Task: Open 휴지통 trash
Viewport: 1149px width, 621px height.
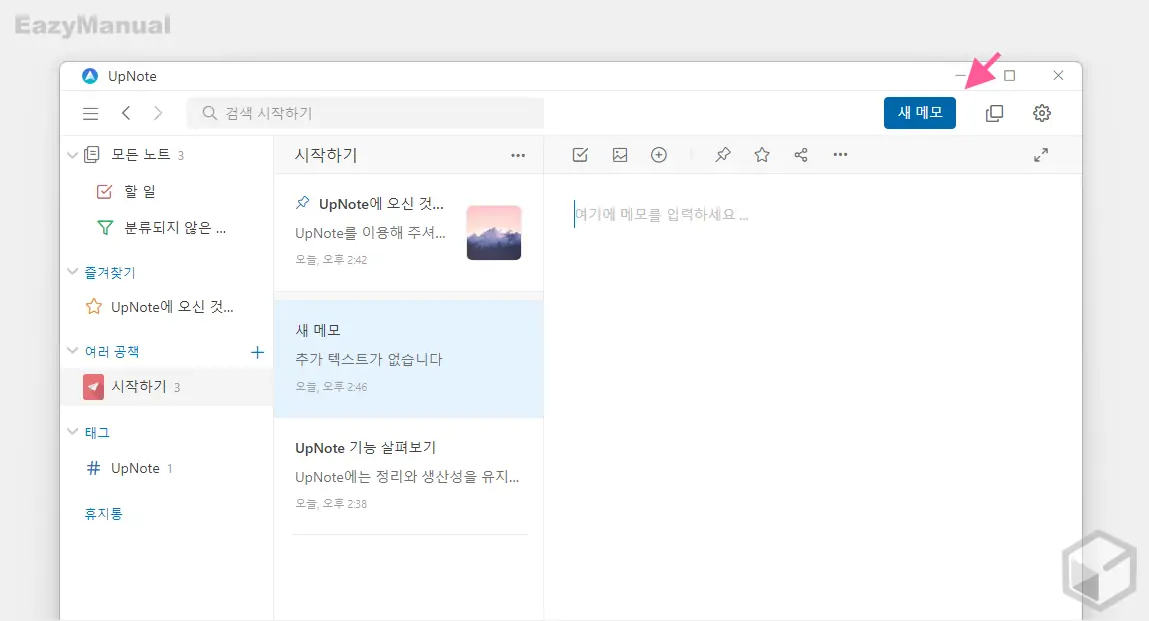Action: [103, 513]
